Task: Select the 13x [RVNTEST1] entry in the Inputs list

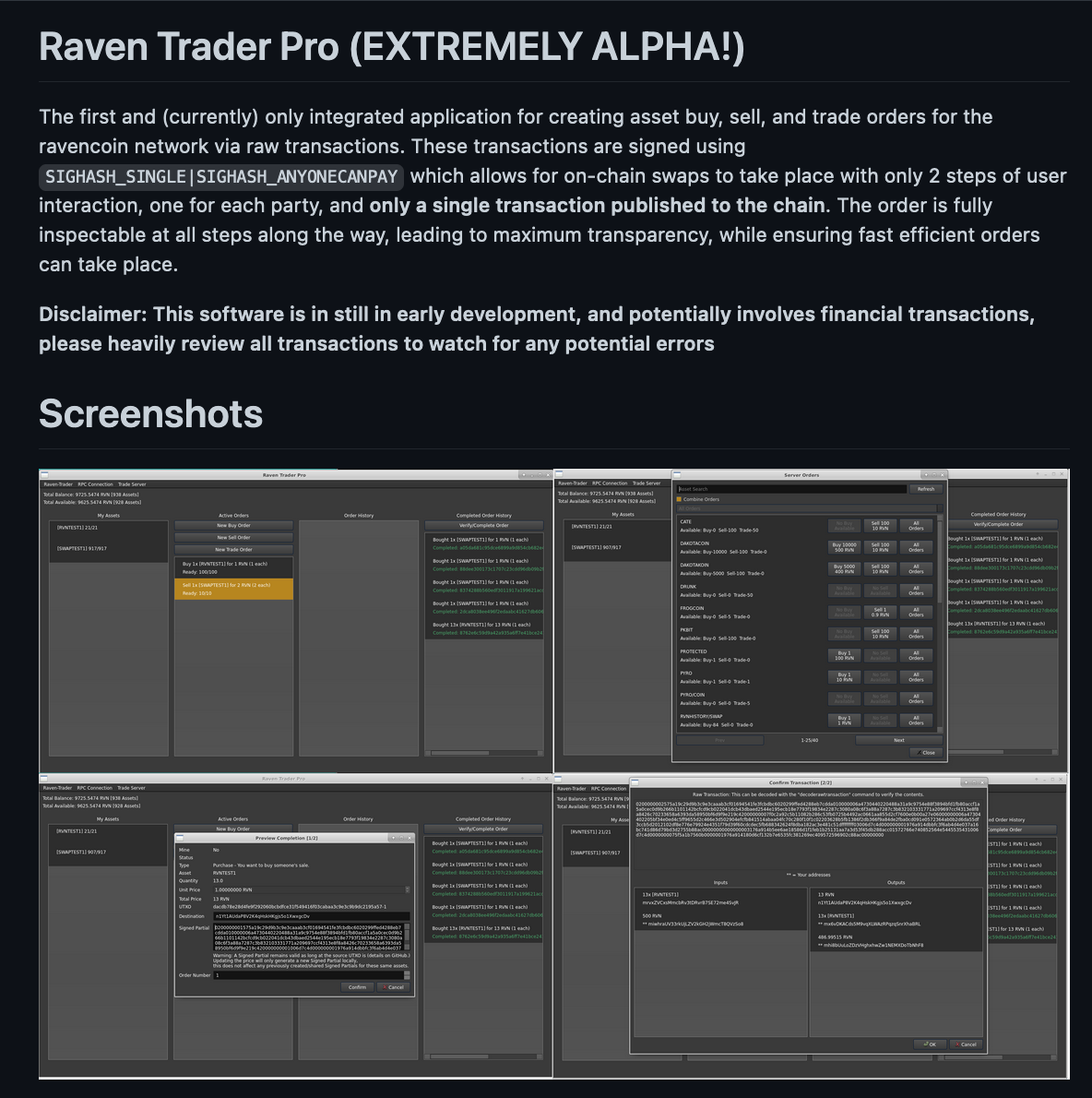Action: [720, 899]
